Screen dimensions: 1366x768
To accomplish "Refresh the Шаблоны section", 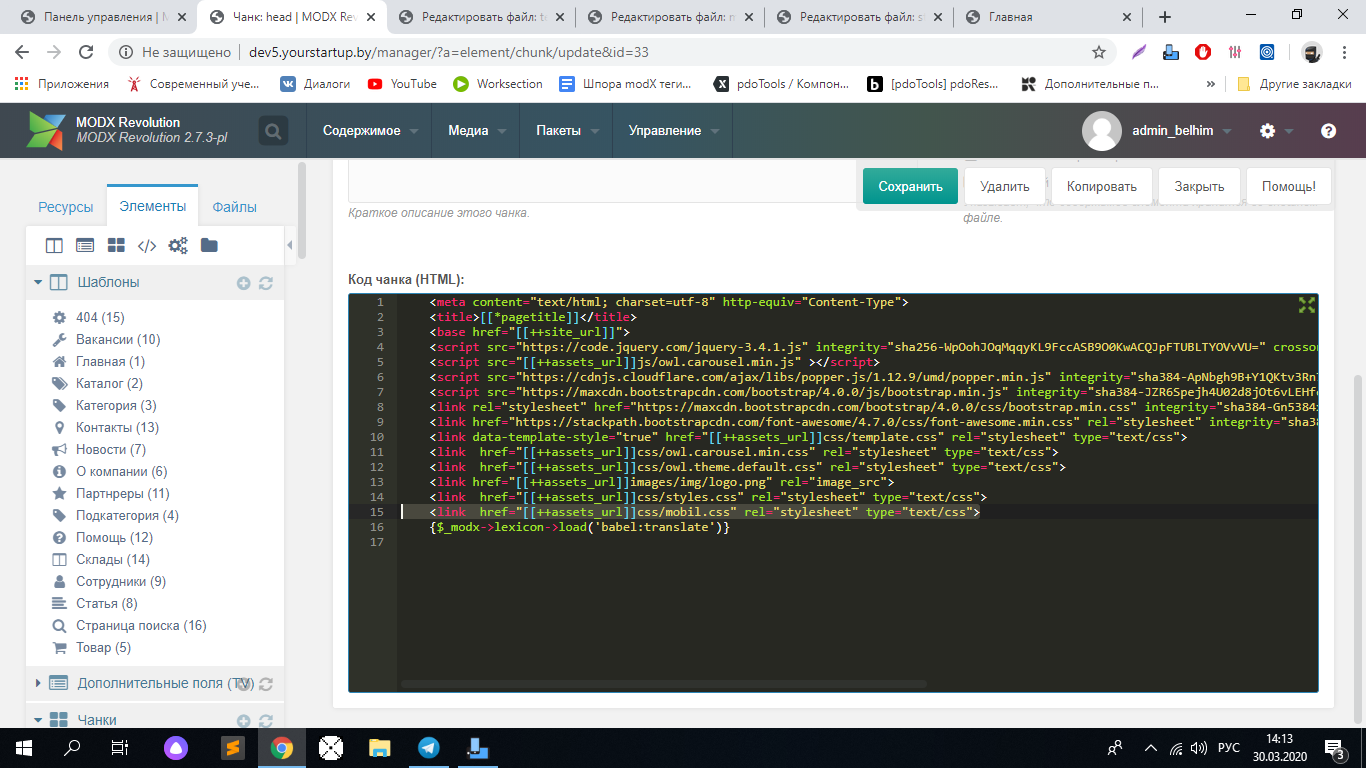I will [x=266, y=283].
